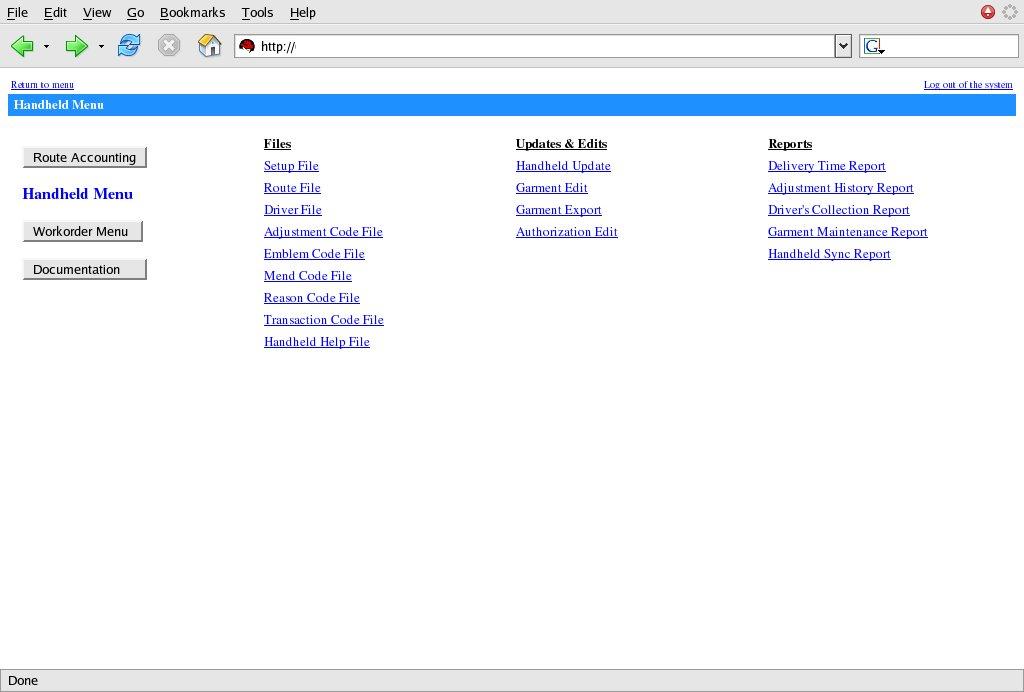Open the Route File link
The width and height of the screenshot is (1024, 692).
[292, 188]
